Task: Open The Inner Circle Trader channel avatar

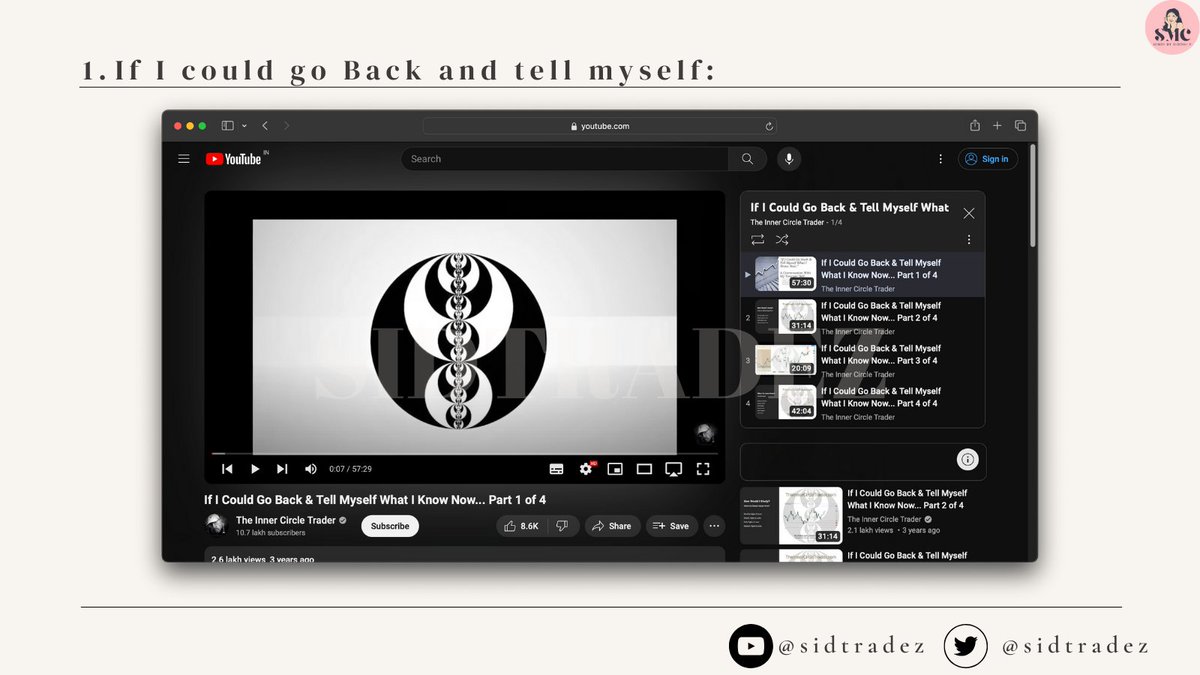Action: (216, 525)
